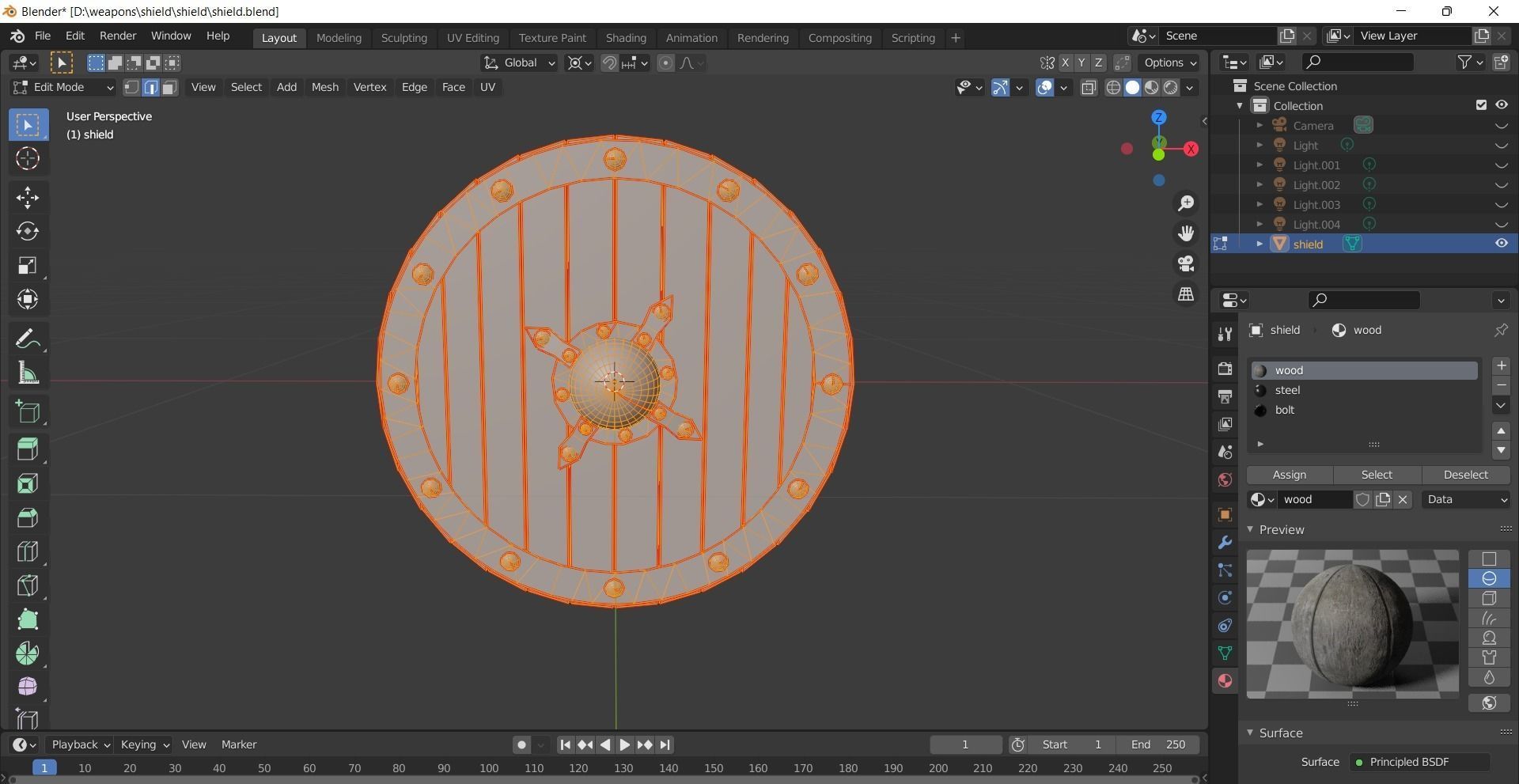The image size is (1519, 784).
Task: Toggle X-ray view
Action: coord(1089,88)
